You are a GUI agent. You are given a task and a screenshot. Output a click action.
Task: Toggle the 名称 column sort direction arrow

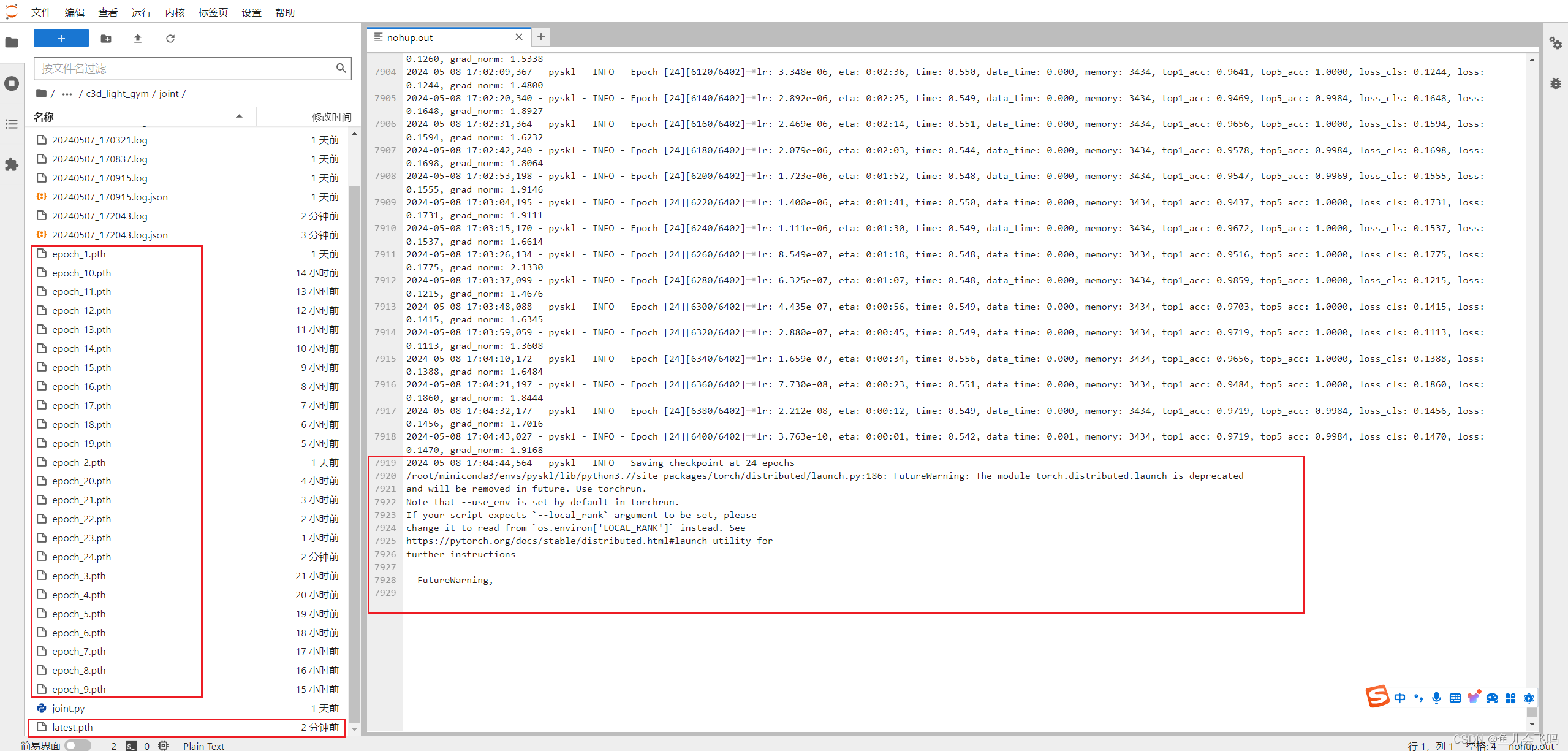coord(239,116)
